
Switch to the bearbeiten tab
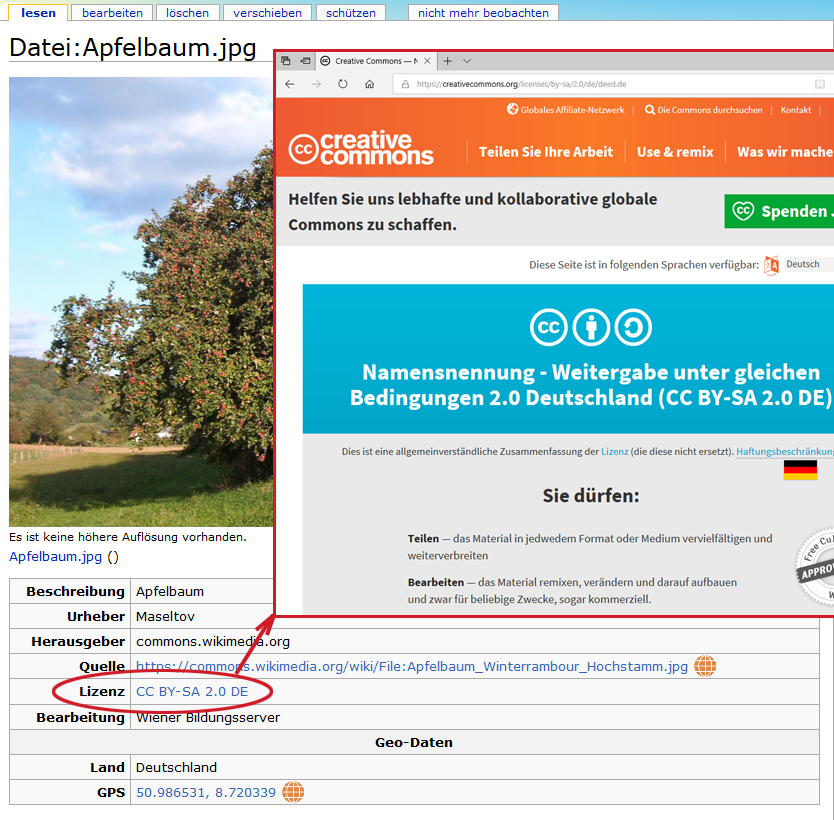click(112, 13)
